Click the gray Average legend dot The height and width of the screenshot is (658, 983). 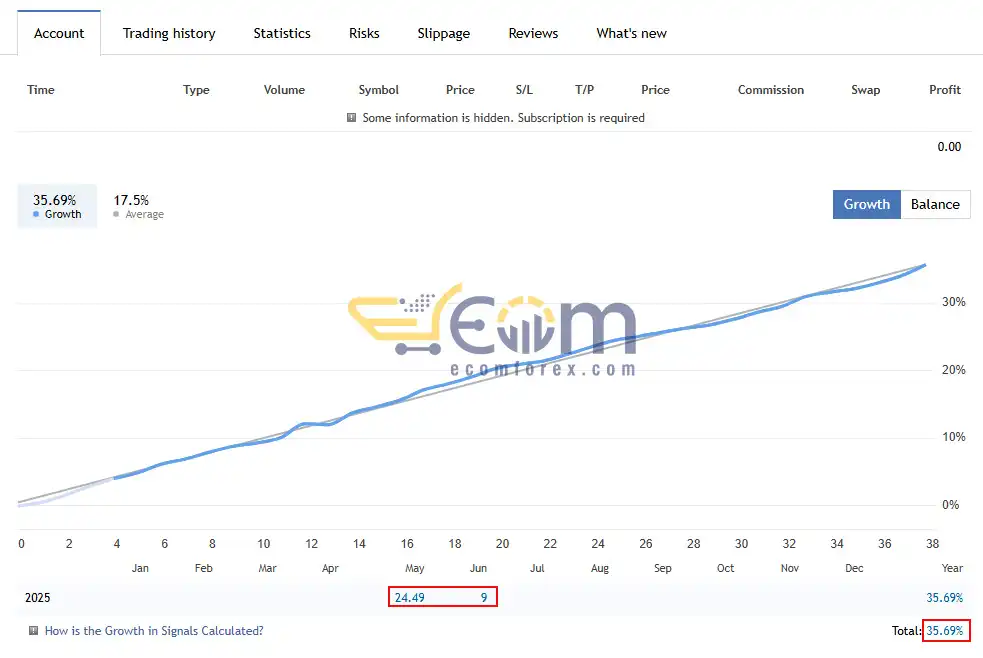pos(116,214)
